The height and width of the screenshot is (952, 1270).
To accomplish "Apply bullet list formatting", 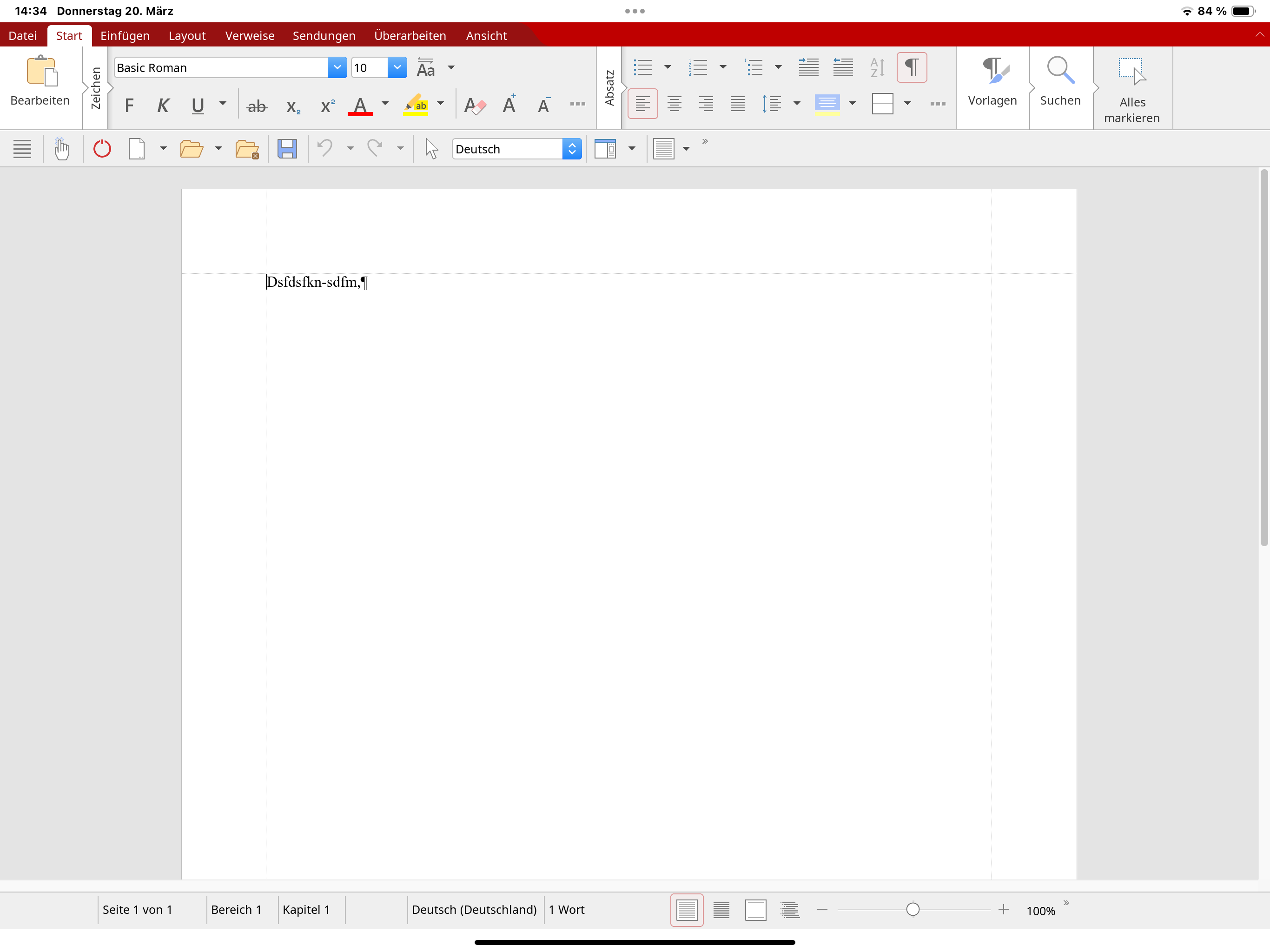I will pyautogui.click(x=642, y=68).
